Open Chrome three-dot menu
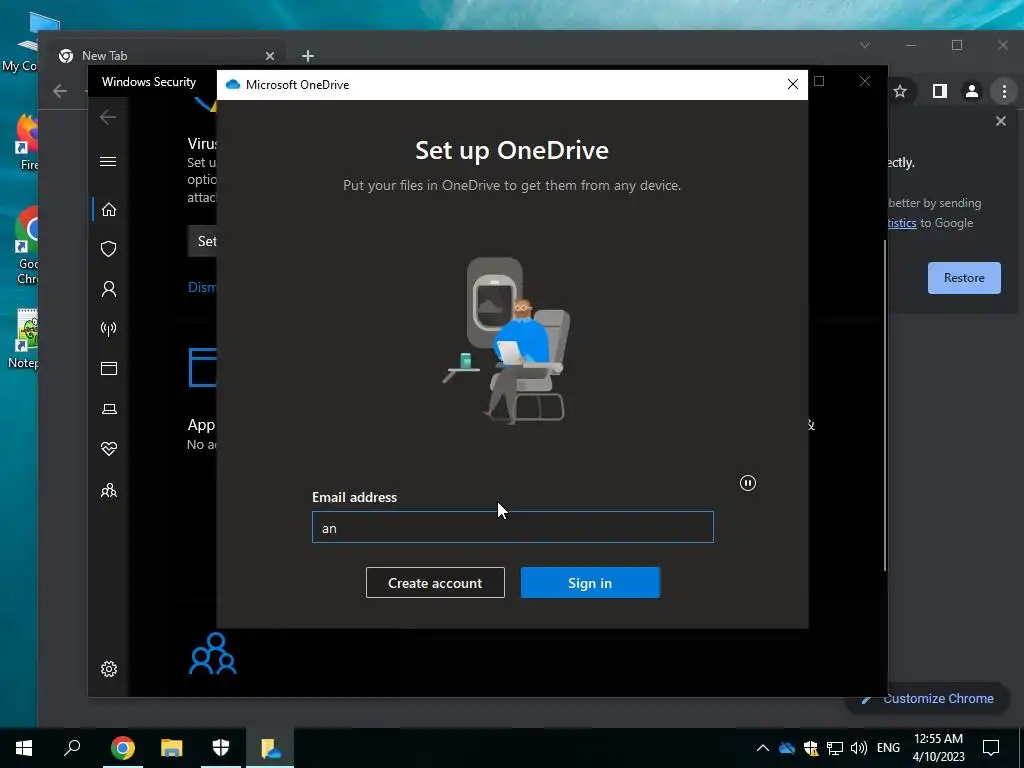The image size is (1024, 768). pos(1004,91)
